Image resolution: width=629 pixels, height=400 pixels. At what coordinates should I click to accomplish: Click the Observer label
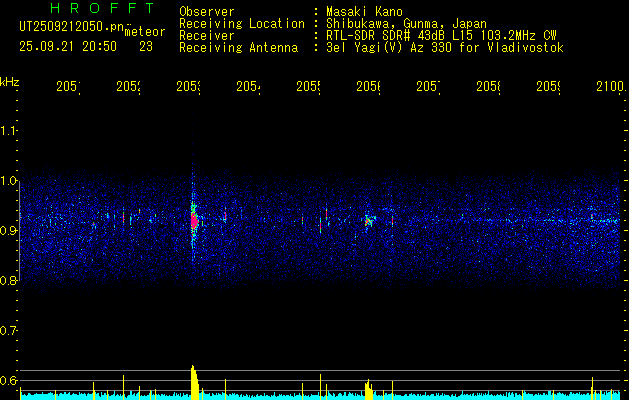pos(207,11)
